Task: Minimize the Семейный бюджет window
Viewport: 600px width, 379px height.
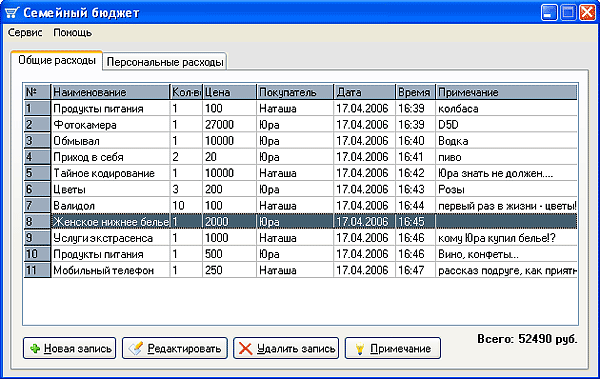Action: pyautogui.click(x=549, y=13)
